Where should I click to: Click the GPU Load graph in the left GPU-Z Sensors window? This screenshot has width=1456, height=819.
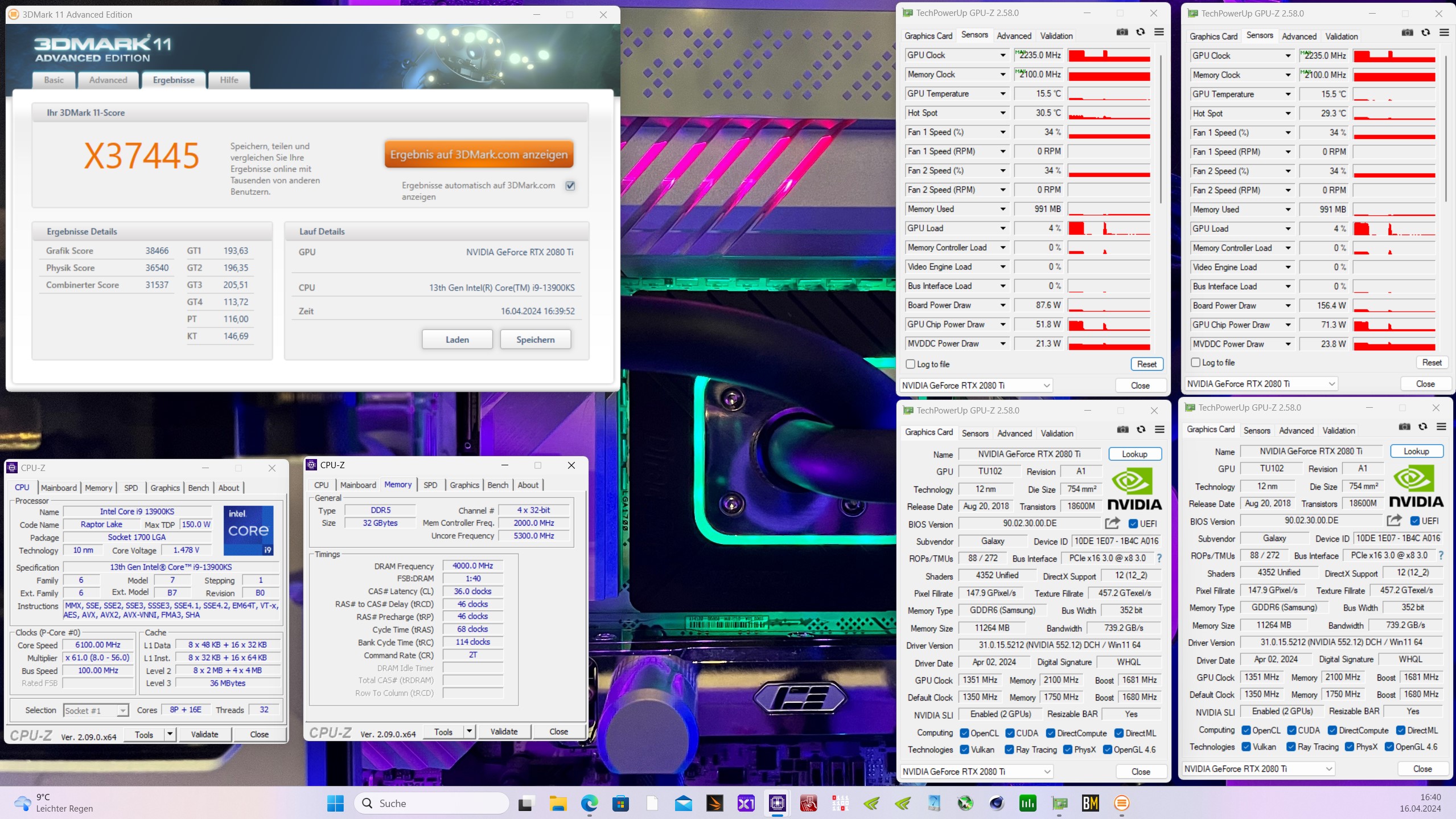(x=1109, y=228)
